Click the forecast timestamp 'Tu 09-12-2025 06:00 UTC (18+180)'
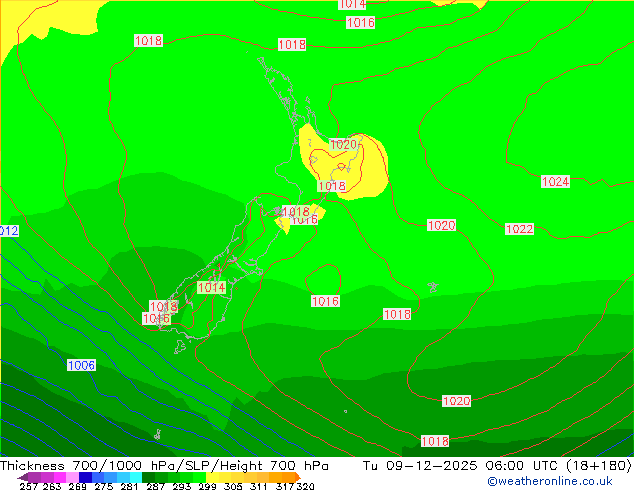The width and height of the screenshot is (634, 490). [x=497, y=465]
